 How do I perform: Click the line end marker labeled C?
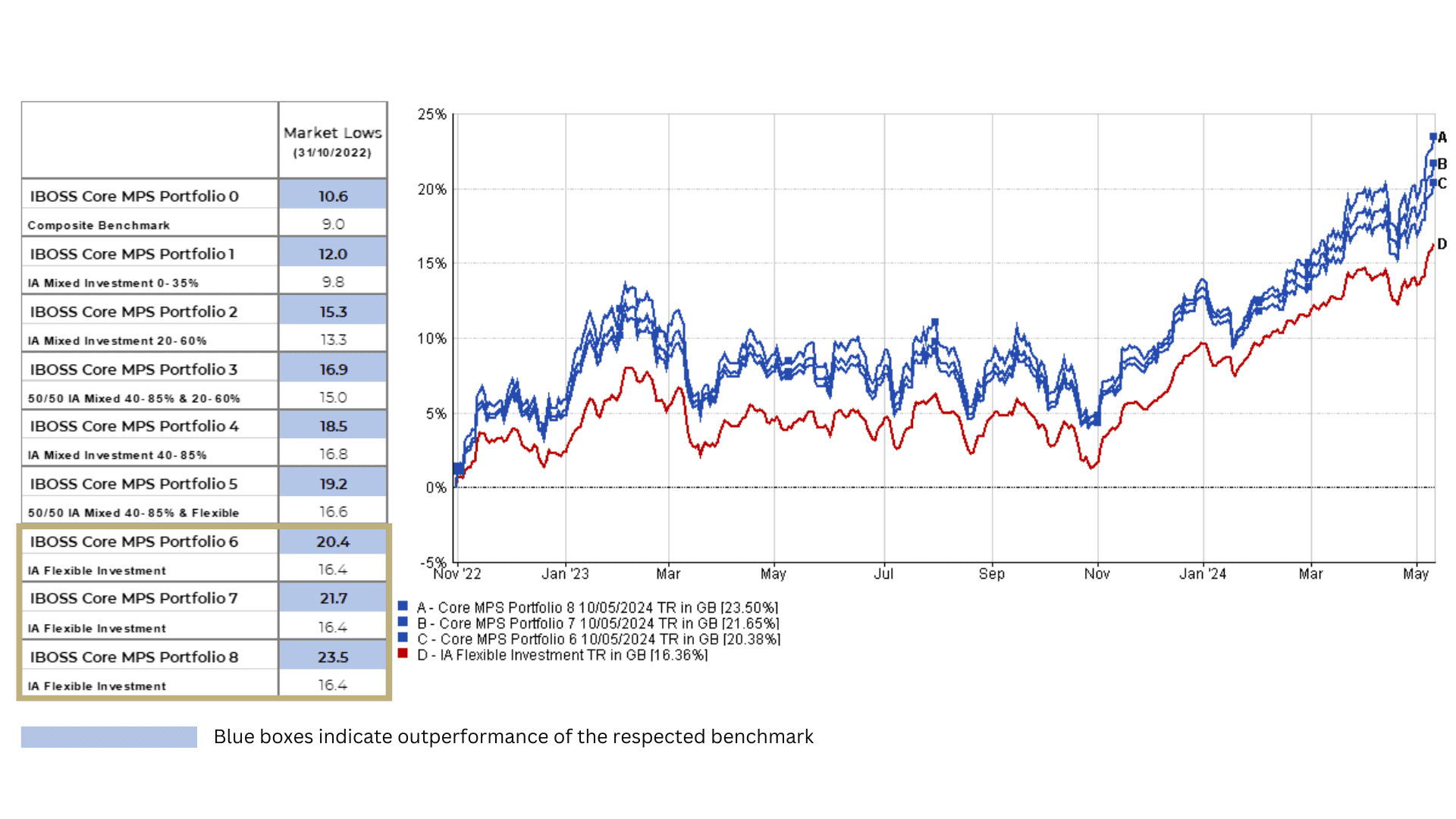click(1433, 183)
